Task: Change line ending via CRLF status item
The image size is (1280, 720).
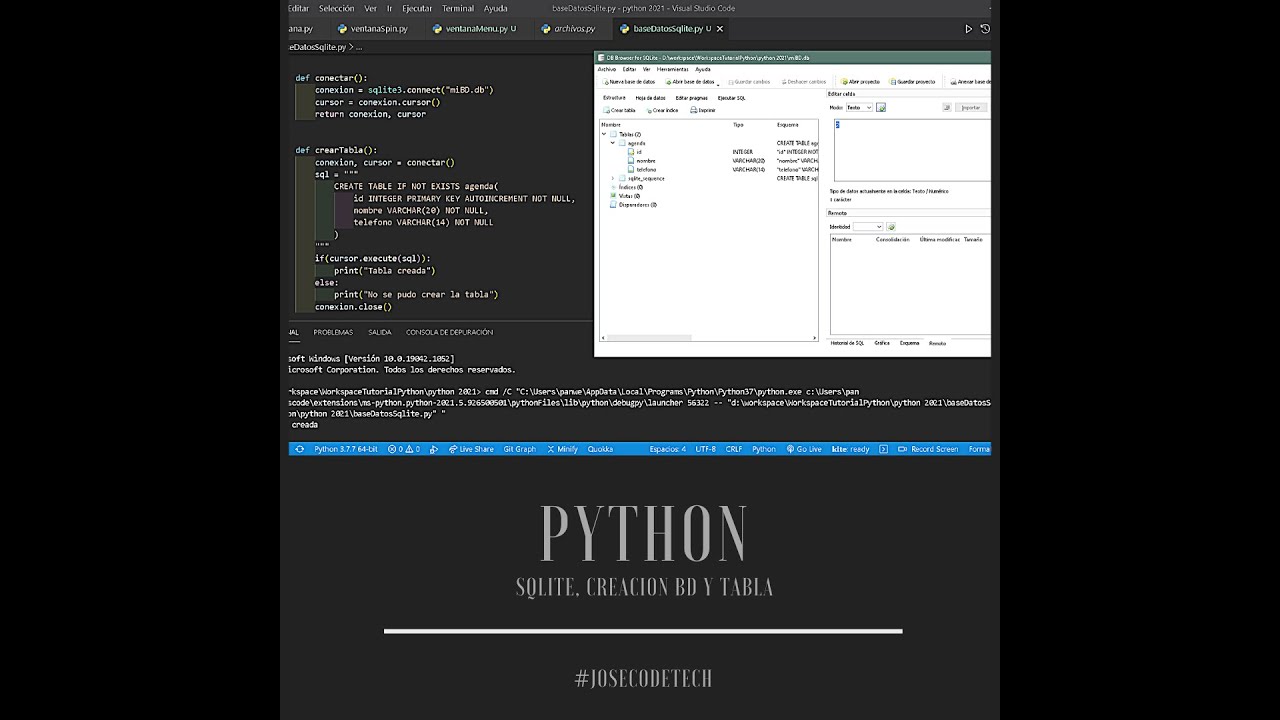Action: tap(734, 449)
